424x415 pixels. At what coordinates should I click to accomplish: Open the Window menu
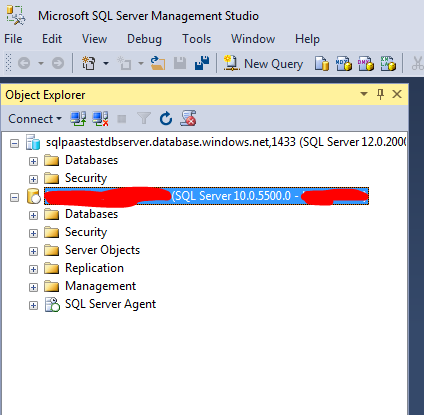(253, 39)
